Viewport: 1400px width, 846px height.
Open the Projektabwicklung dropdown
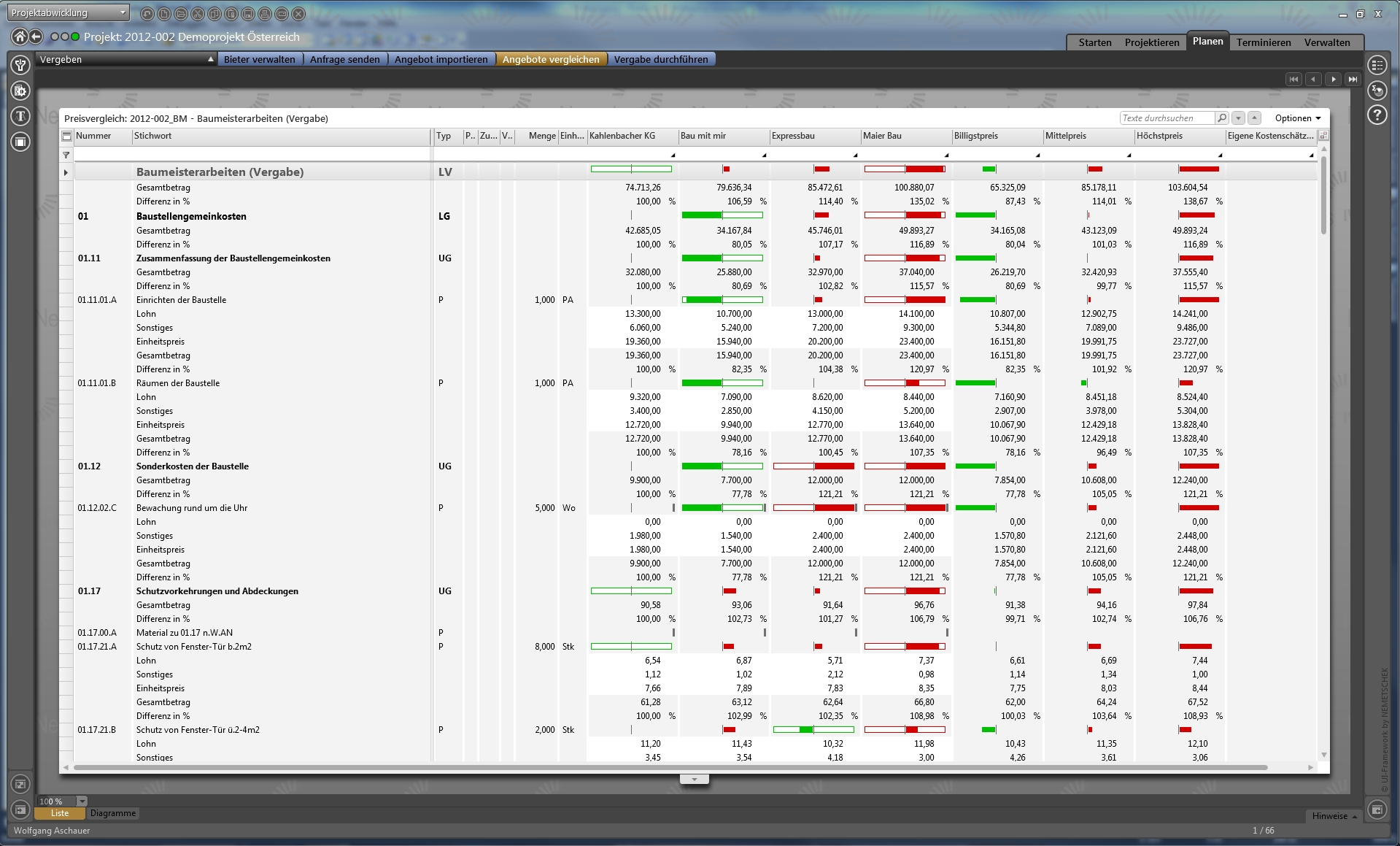click(69, 12)
